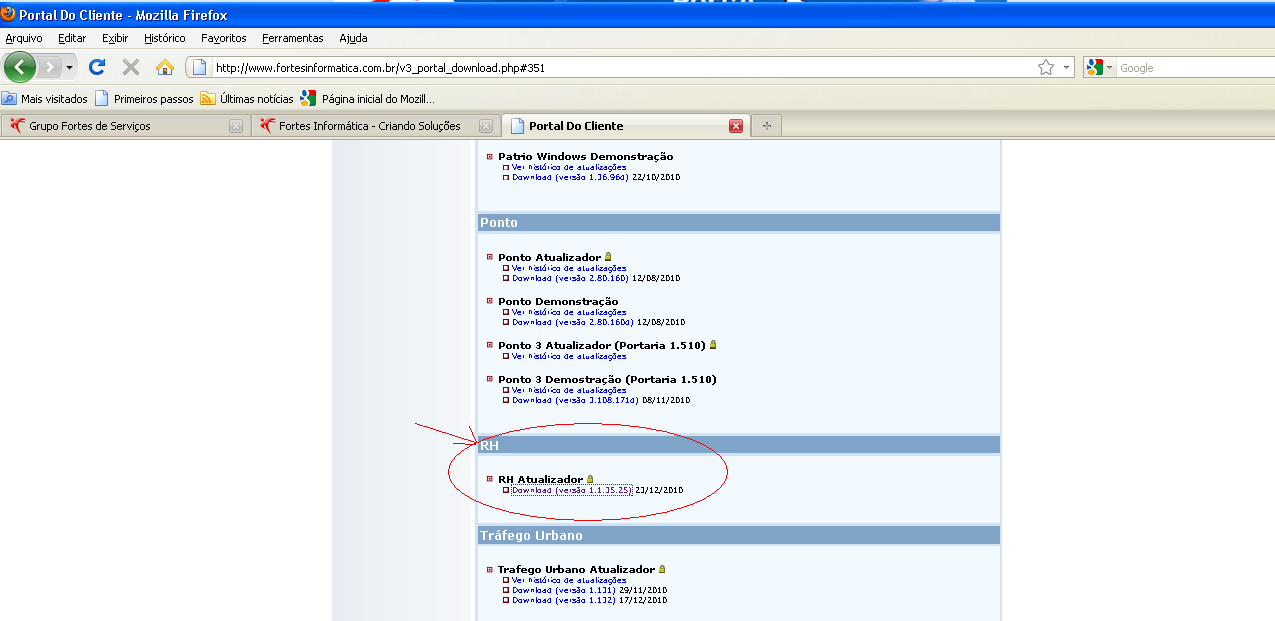This screenshot has width=1275, height=621.
Task: Open Página inicial do Mozilla bookmark
Action: [x=368, y=99]
